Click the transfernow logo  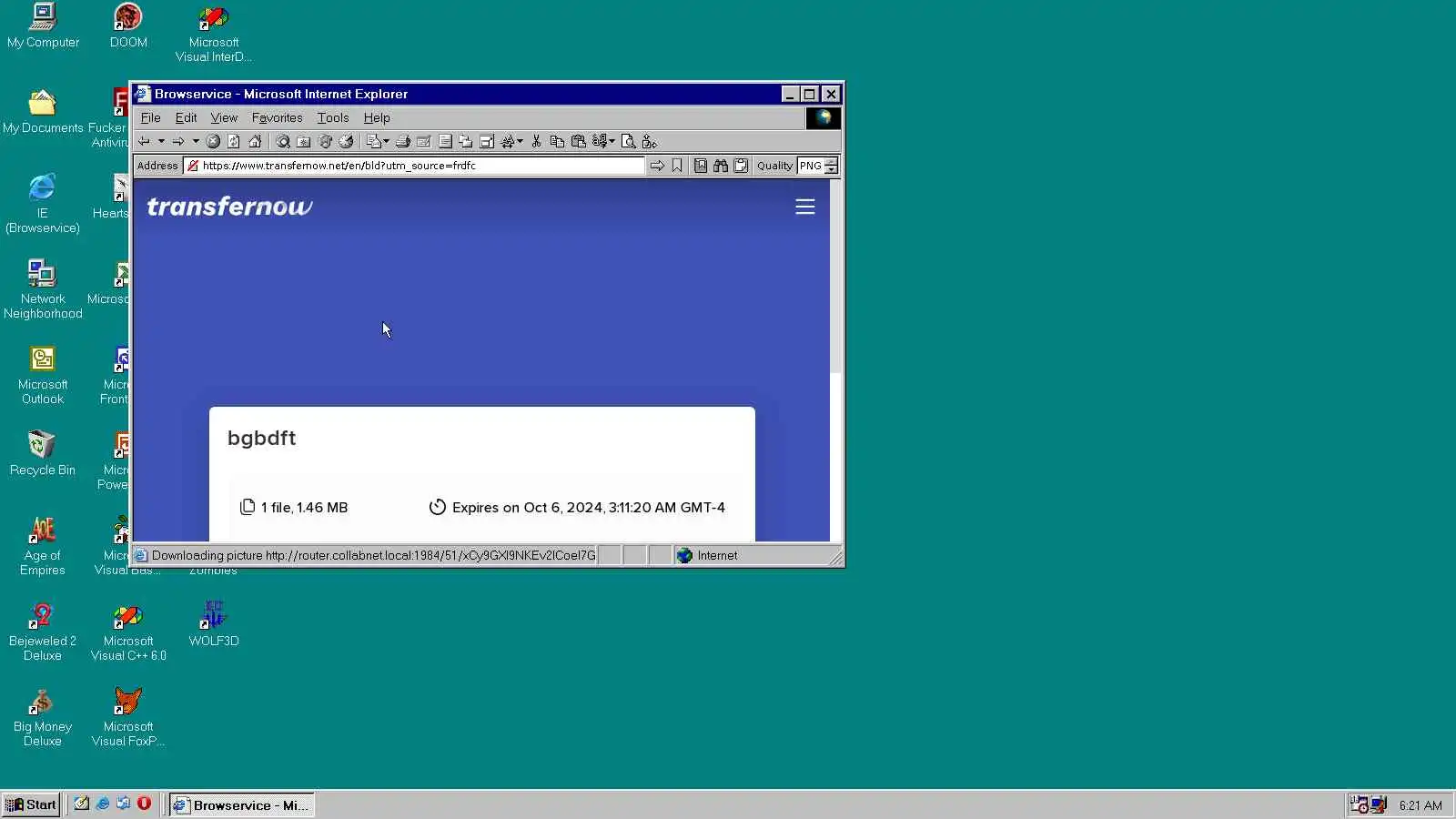(229, 207)
